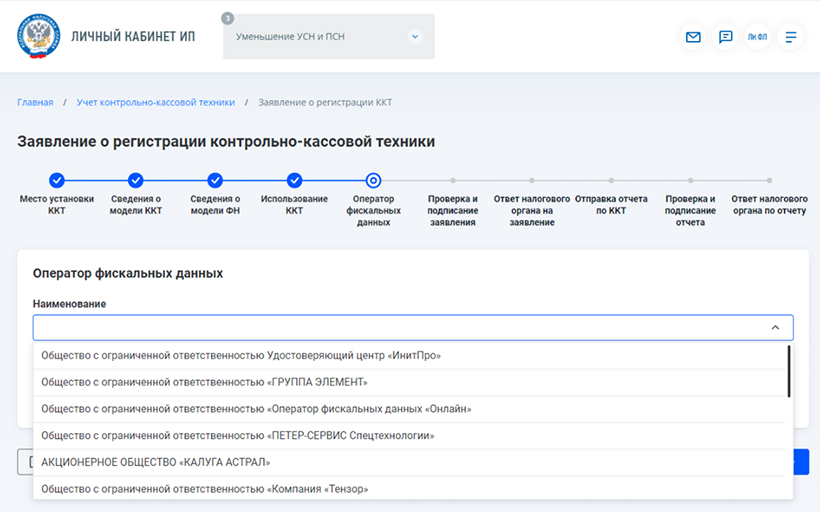
Task: Choose «Компания «Тензор» from list
Action: pyautogui.click(x=204, y=489)
